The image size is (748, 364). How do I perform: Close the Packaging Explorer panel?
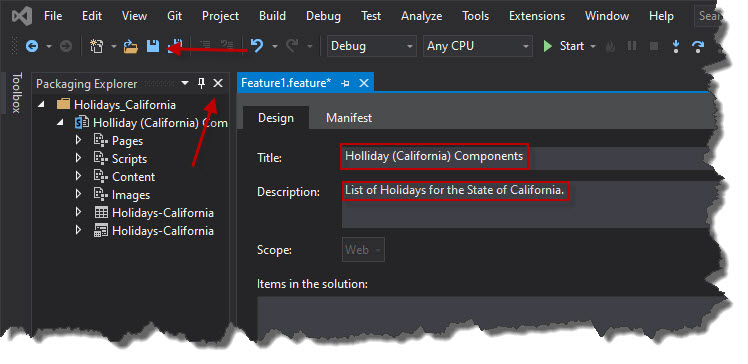pos(218,83)
